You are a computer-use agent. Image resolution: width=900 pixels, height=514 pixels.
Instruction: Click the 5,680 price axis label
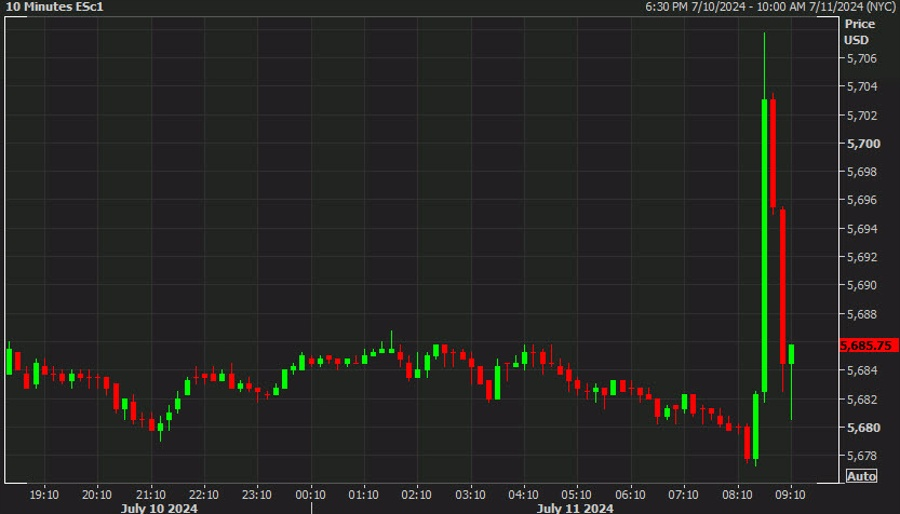point(864,427)
